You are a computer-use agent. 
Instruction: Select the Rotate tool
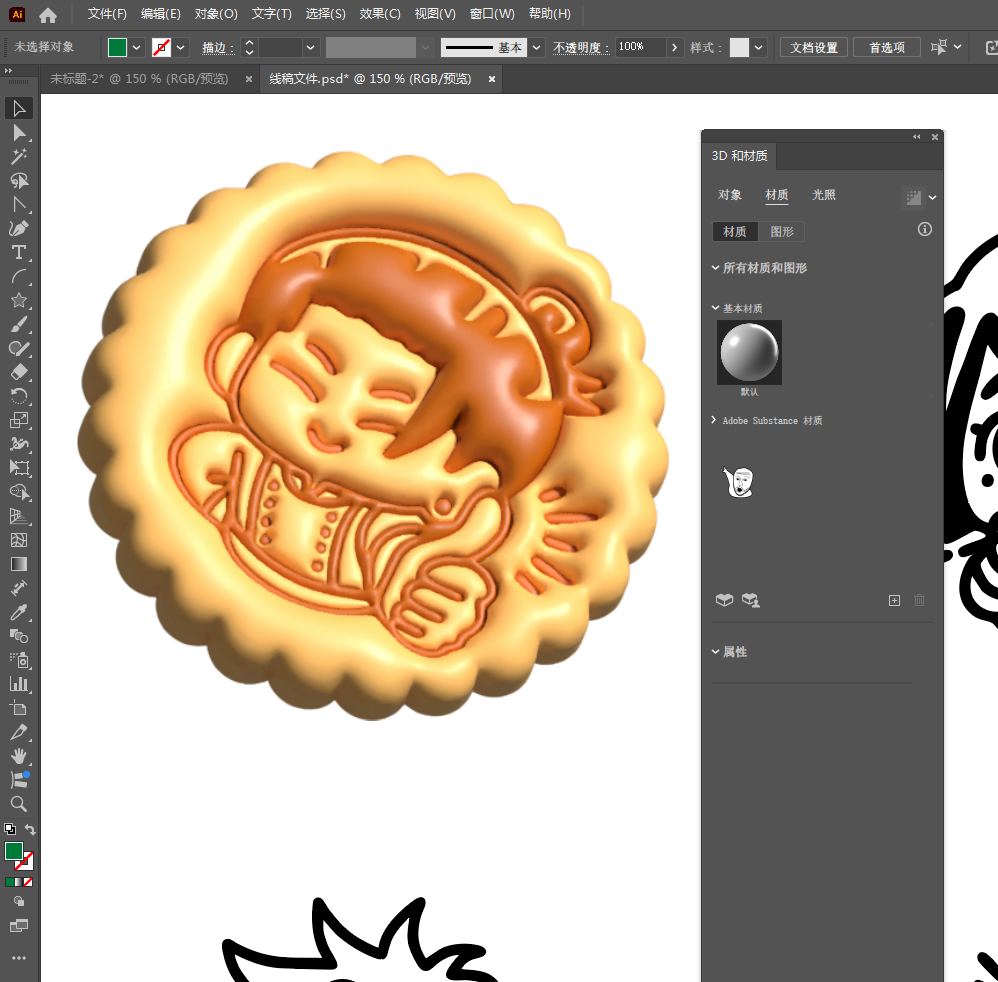coord(19,396)
